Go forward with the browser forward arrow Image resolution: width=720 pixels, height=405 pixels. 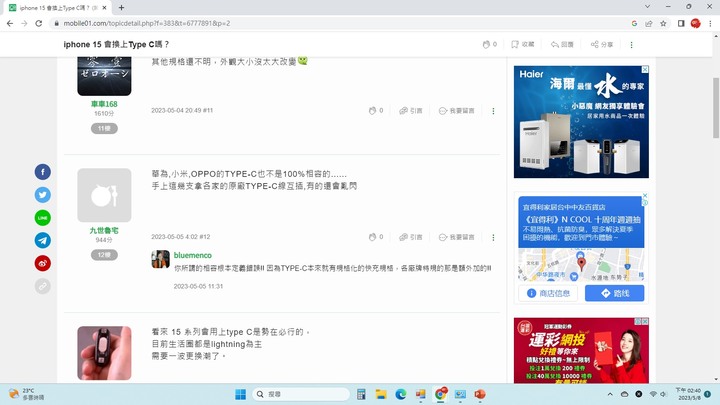[24, 23]
